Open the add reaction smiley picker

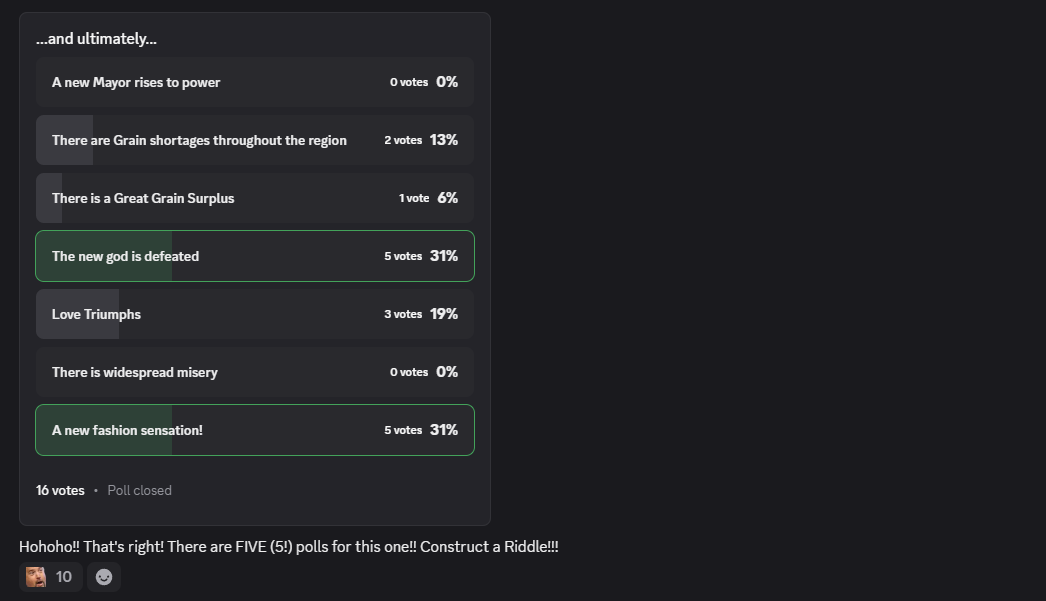click(x=104, y=577)
